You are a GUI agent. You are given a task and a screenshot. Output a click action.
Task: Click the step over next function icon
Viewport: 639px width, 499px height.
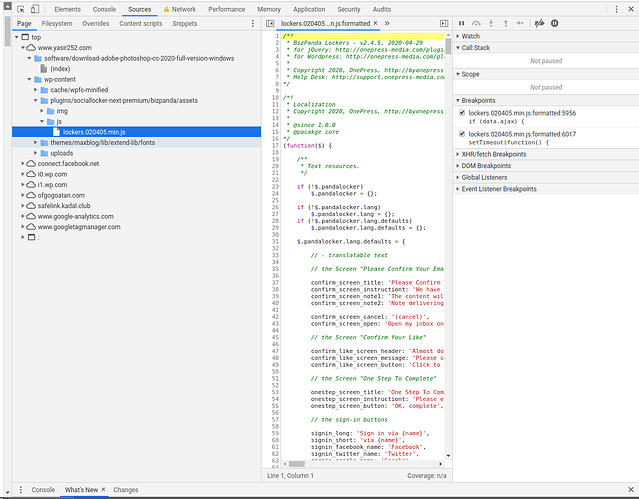point(478,22)
